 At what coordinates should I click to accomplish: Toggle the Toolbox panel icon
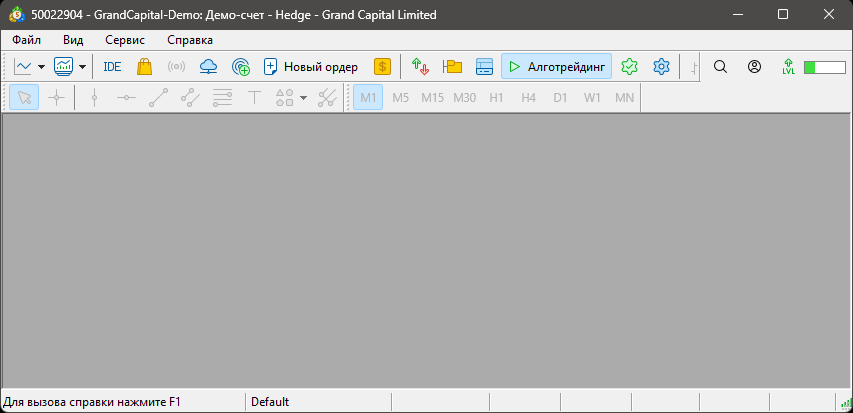click(x=484, y=67)
